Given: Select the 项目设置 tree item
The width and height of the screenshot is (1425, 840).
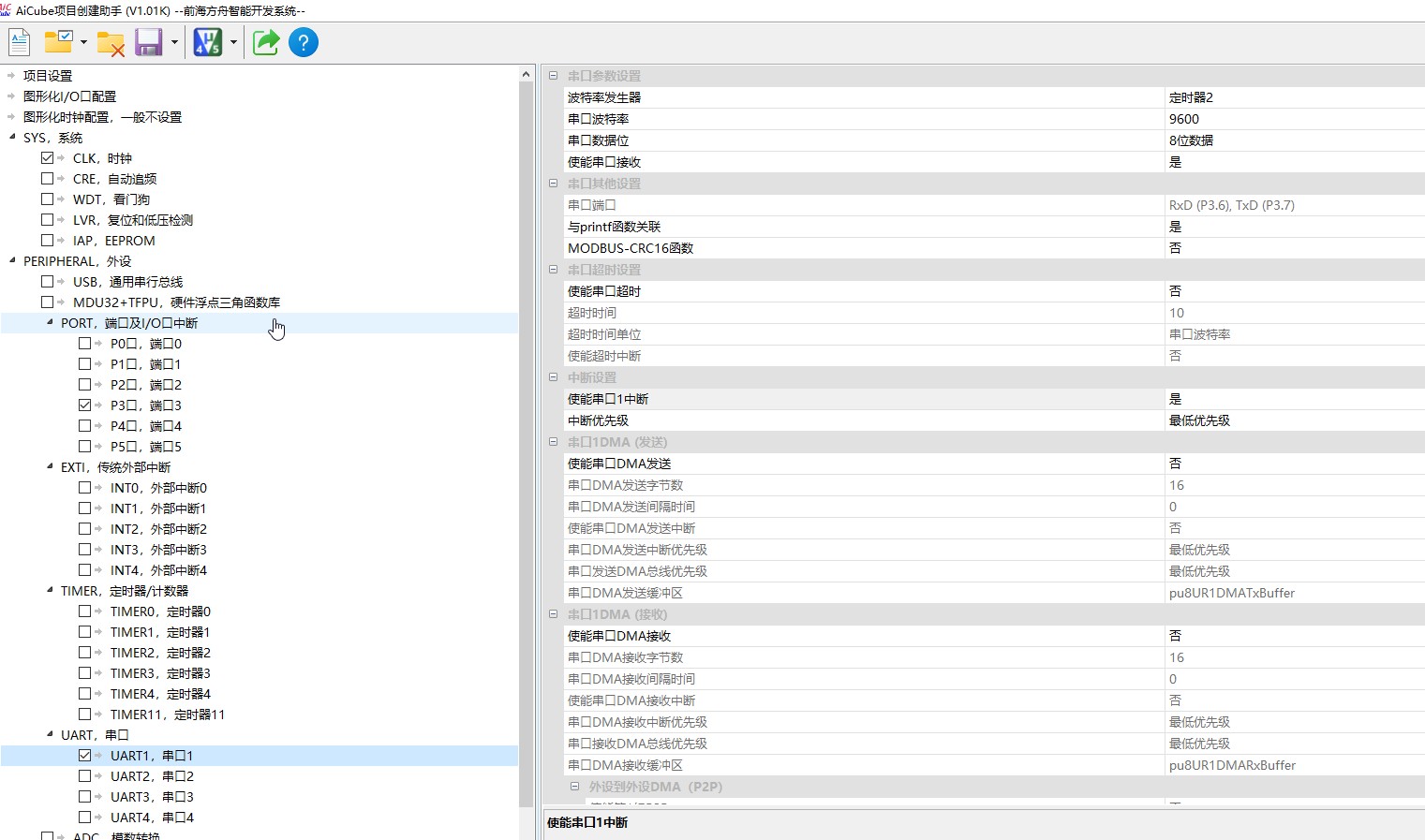Looking at the screenshot, I should pos(48,76).
